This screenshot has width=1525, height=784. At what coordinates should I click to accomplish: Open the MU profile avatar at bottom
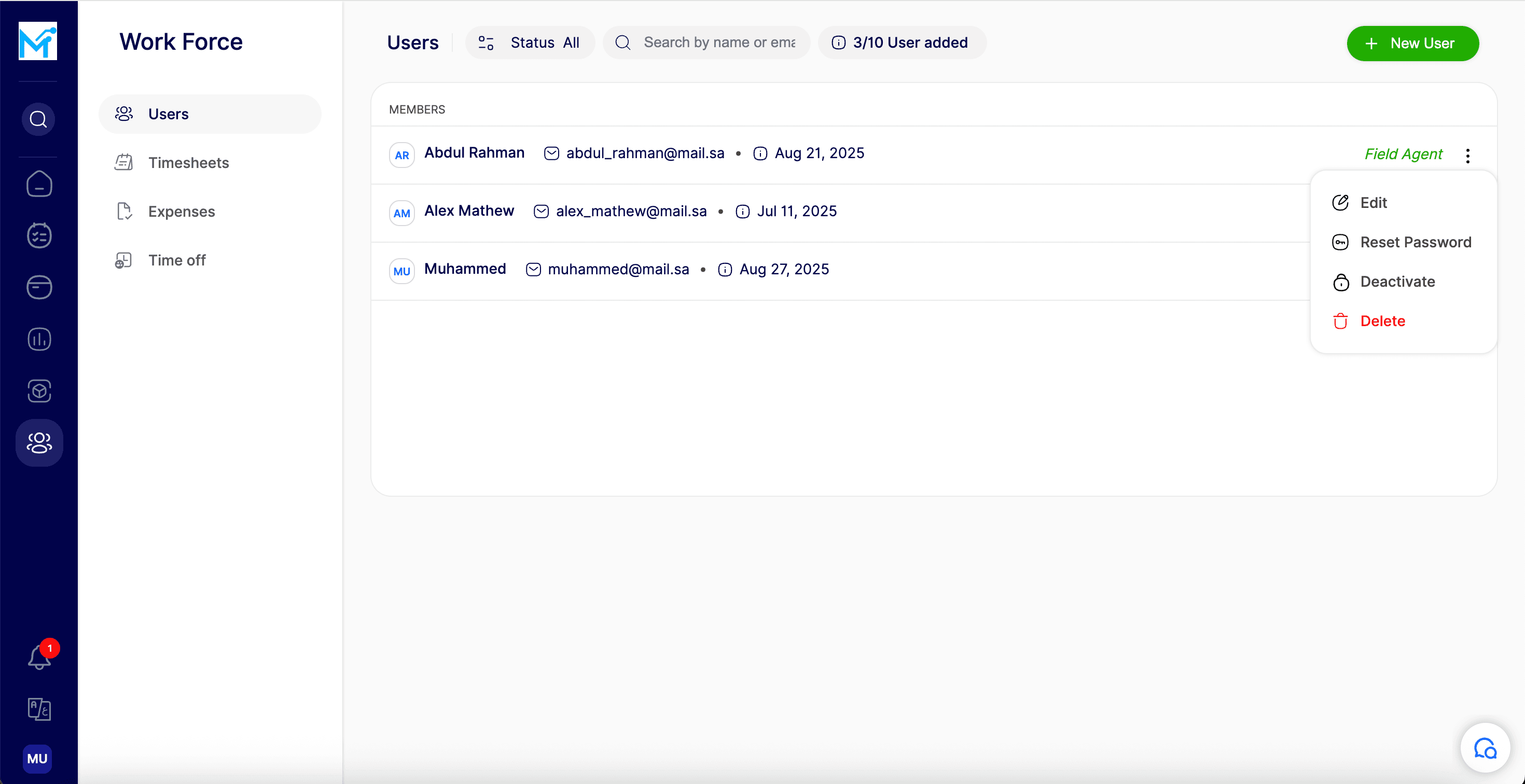(37, 759)
